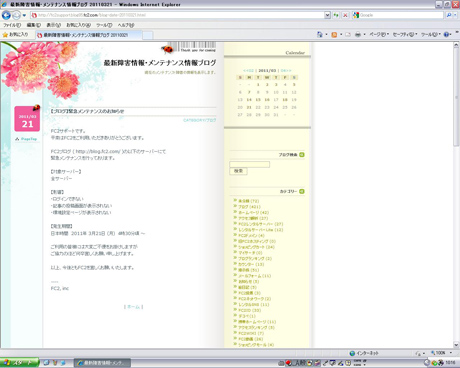Open the お気に入り (Favorites) menu in the menu bar
Viewport: 460px width, 368px height.
coord(78,25)
